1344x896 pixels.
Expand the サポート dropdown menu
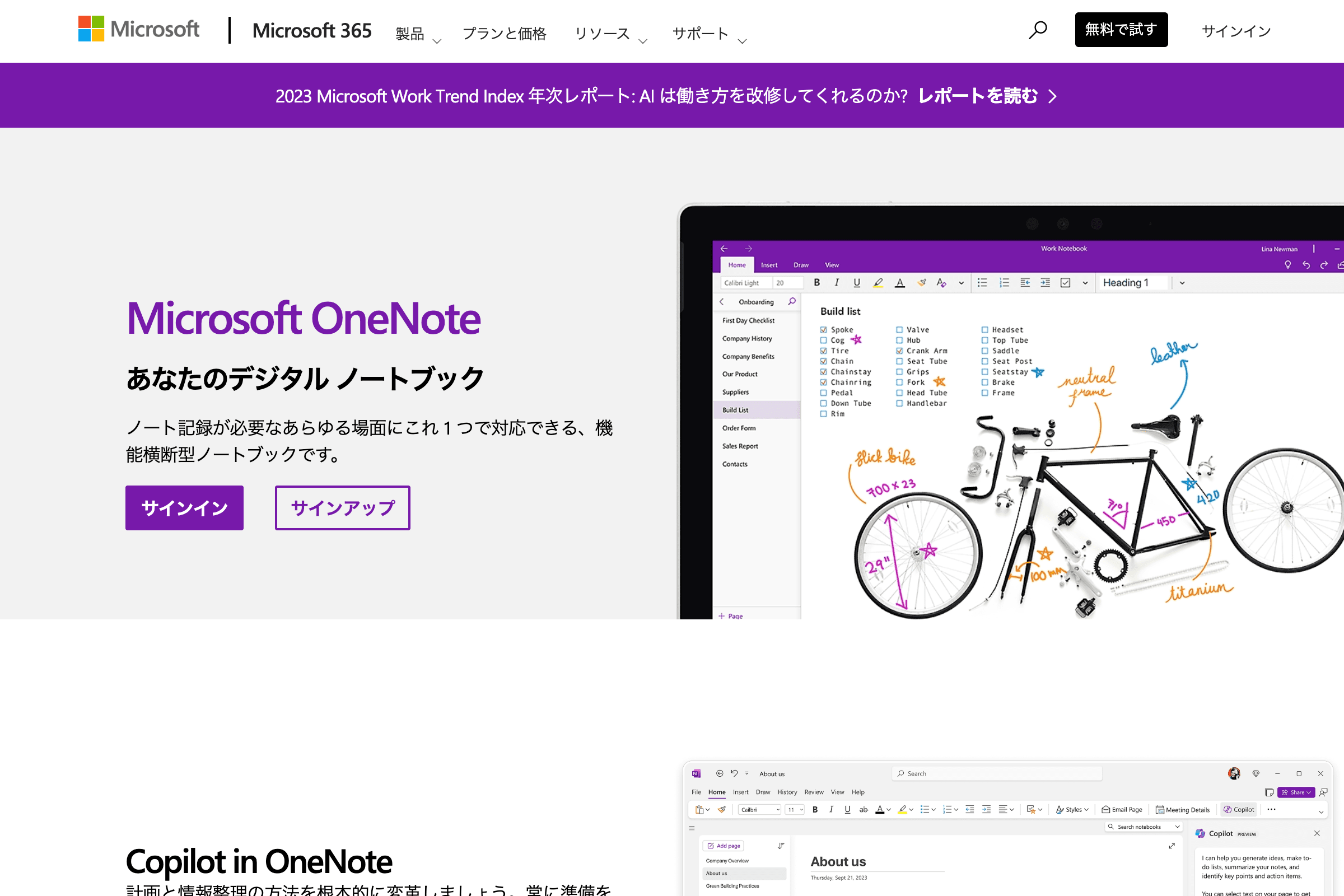tap(709, 34)
